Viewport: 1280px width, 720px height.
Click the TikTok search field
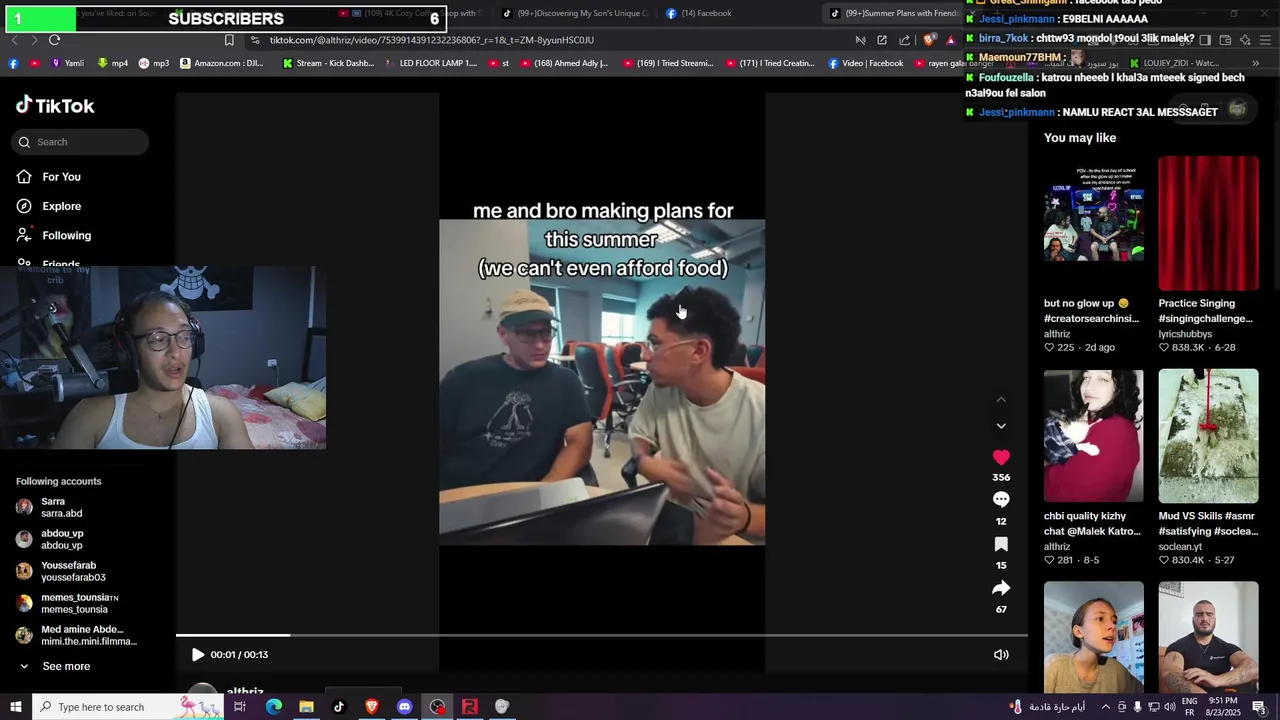[x=80, y=142]
